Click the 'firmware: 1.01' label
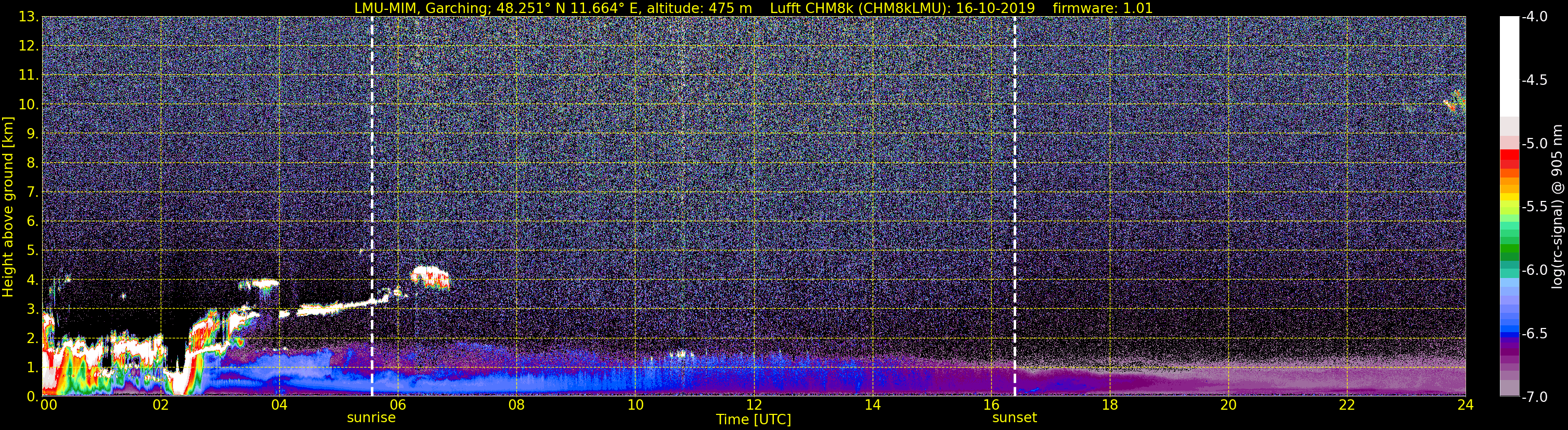 coord(1103,8)
